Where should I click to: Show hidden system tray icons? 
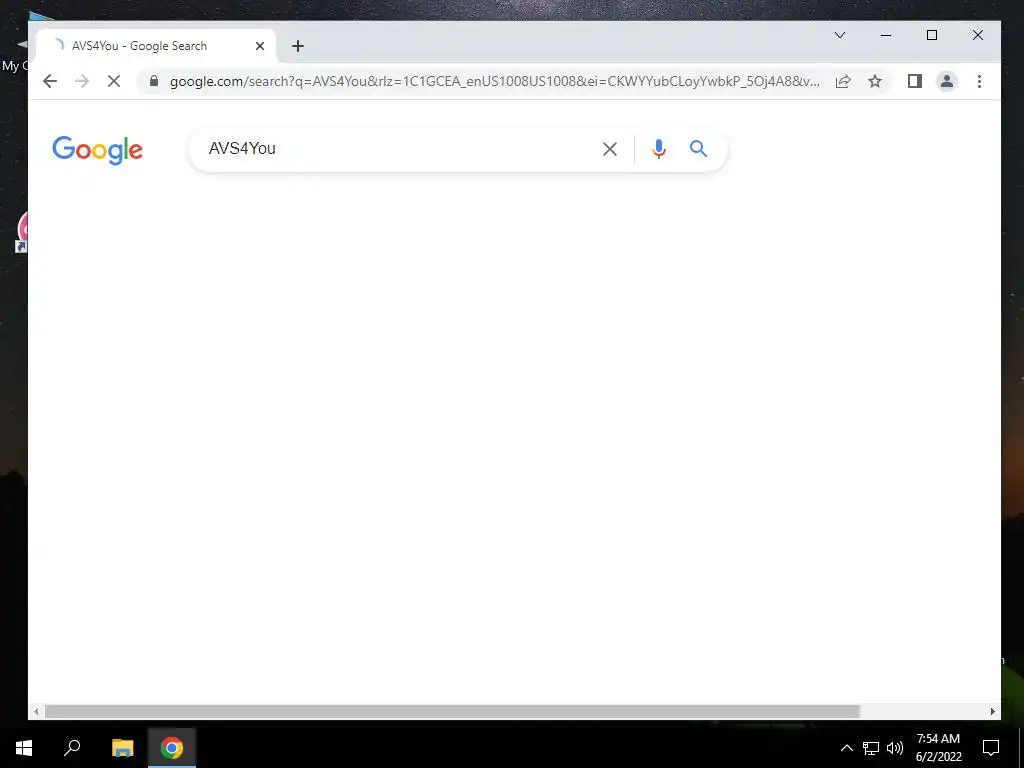tap(846, 748)
